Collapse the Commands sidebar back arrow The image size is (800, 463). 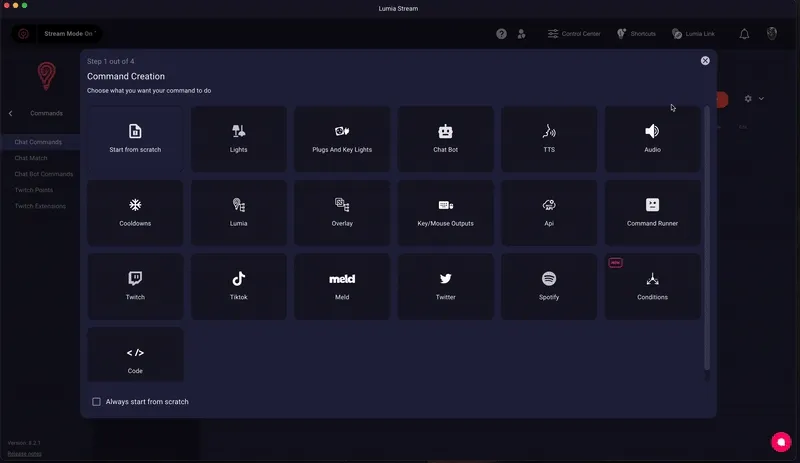click(11, 114)
